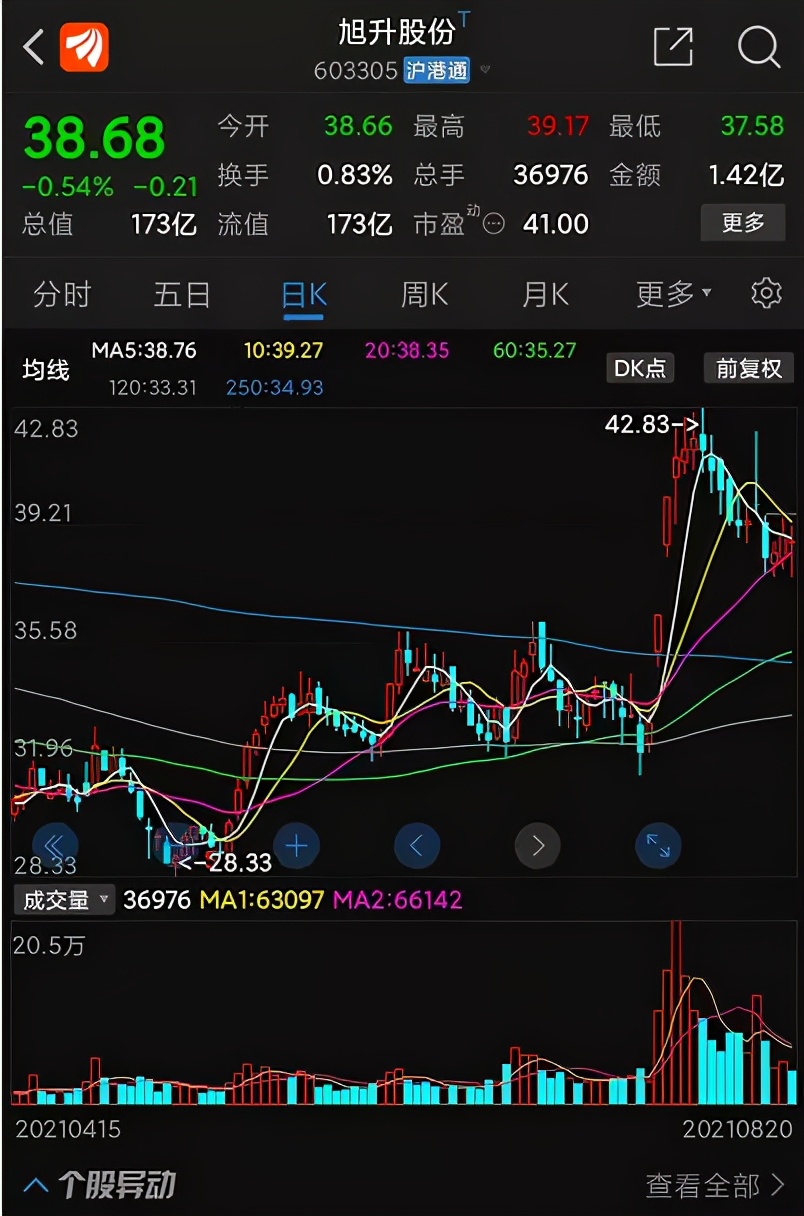Toggle the DK点 signal button
The height and width of the screenshot is (1216, 804).
[x=640, y=368]
